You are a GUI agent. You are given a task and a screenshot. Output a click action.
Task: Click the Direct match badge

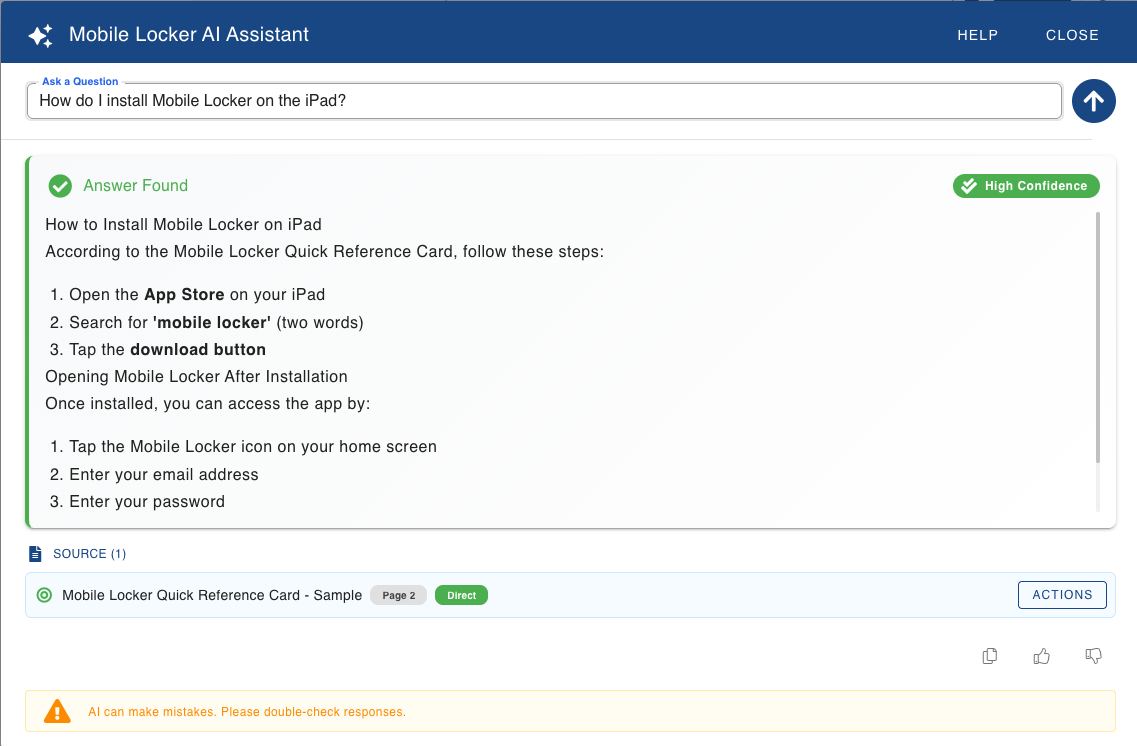click(461, 595)
